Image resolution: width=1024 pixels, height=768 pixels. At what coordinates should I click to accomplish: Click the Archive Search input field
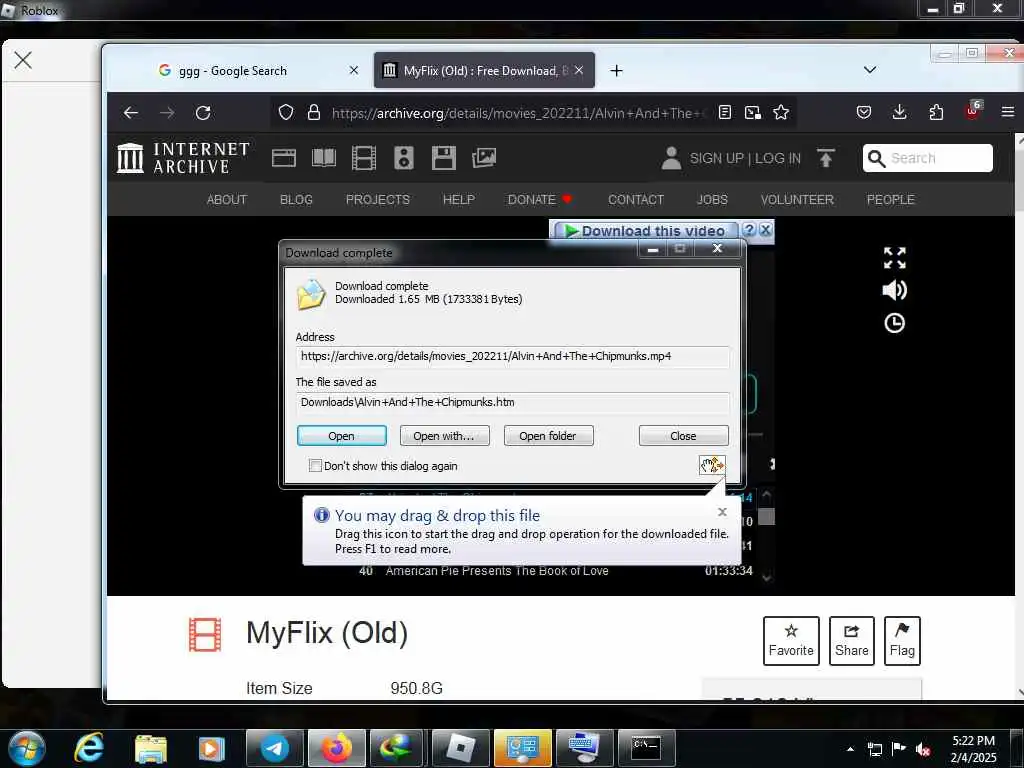(x=927, y=158)
